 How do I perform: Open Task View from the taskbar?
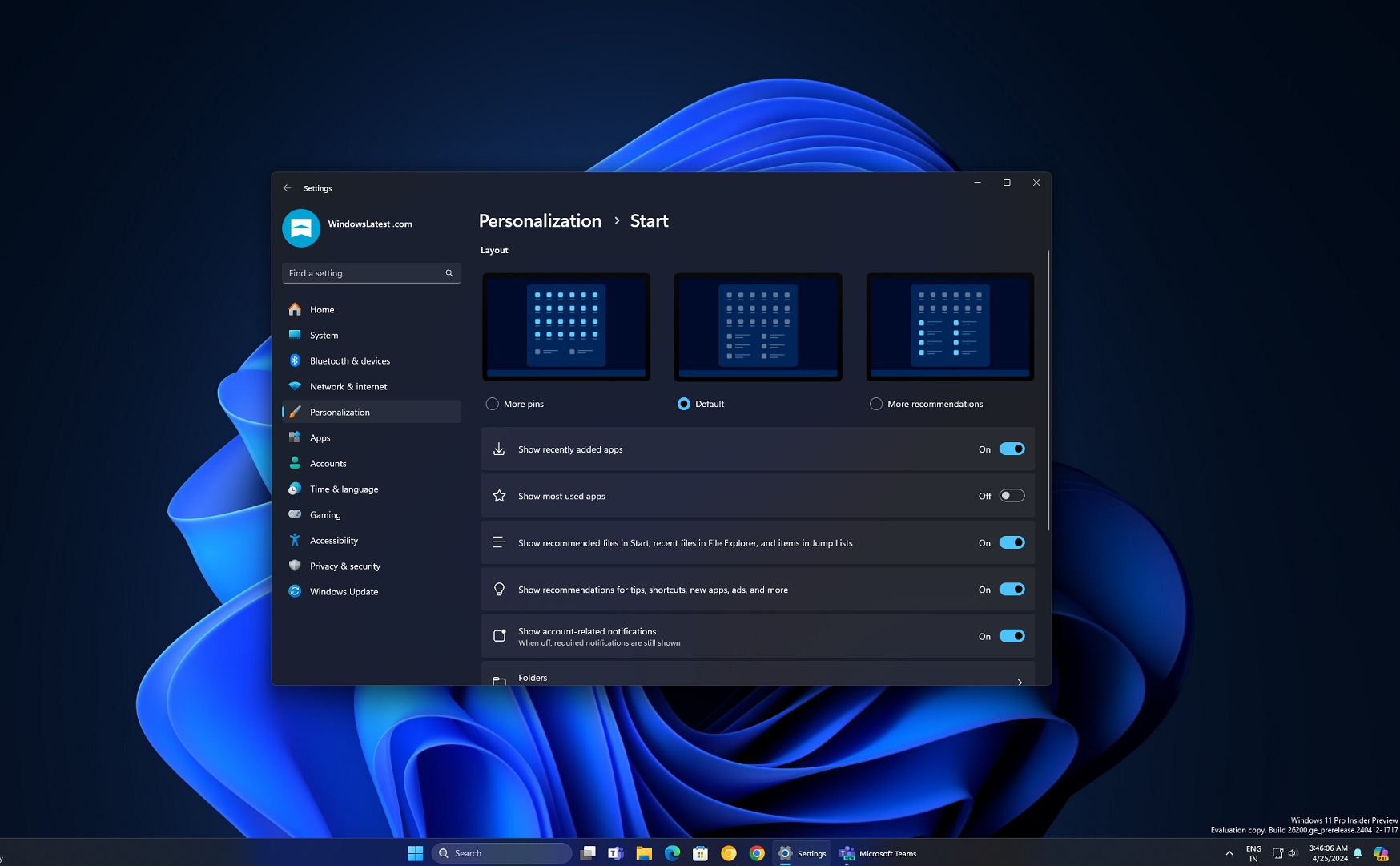(588, 853)
